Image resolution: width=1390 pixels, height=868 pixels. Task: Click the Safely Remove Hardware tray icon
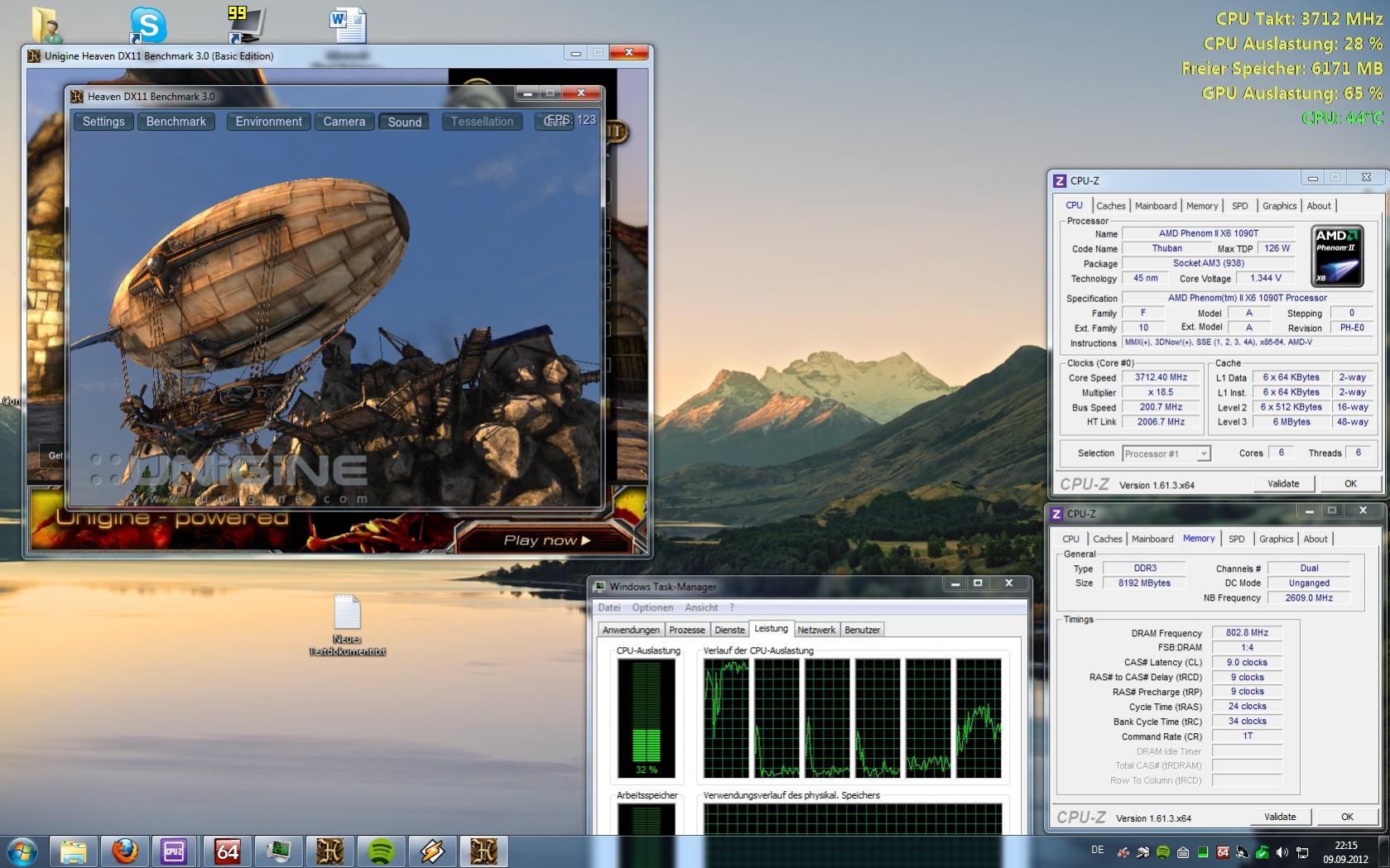(x=1263, y=851)
